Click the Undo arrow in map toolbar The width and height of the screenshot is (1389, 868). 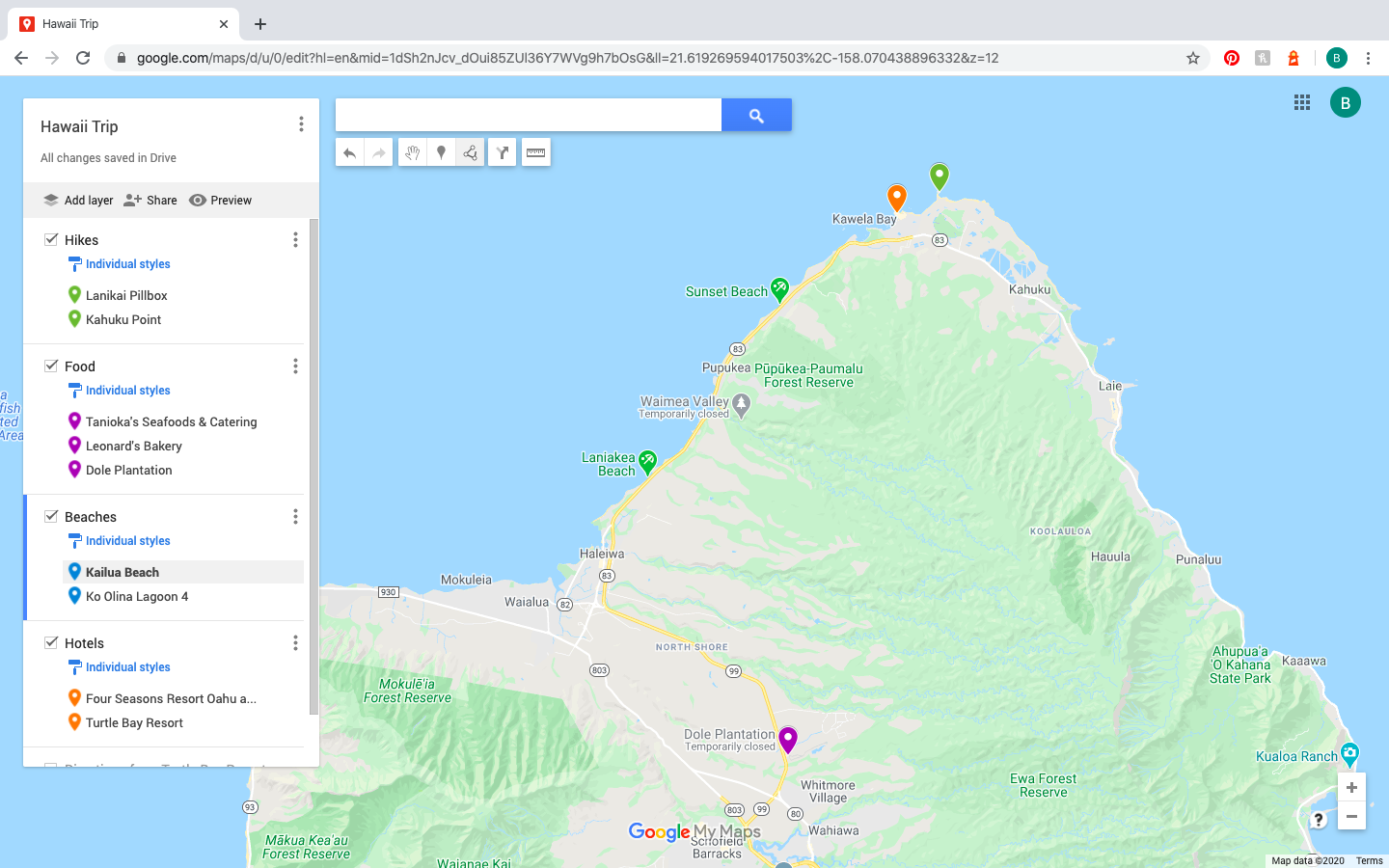(350, 152)
